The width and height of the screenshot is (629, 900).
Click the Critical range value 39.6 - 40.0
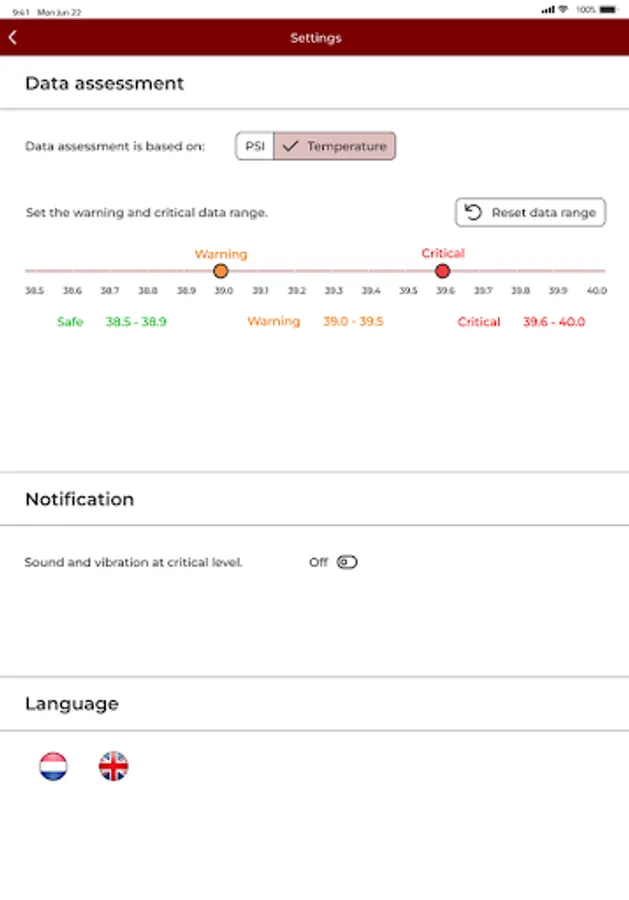pos(553,321)
